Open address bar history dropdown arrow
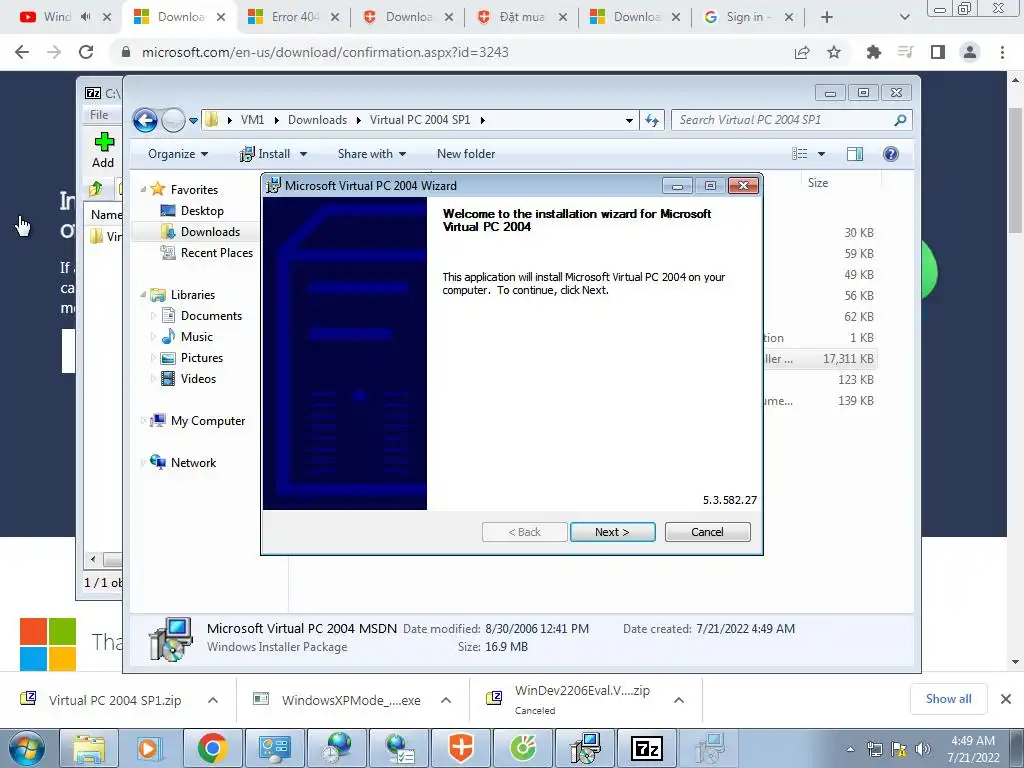This screenshot has height=768, width=1024. tap(629, 121)
